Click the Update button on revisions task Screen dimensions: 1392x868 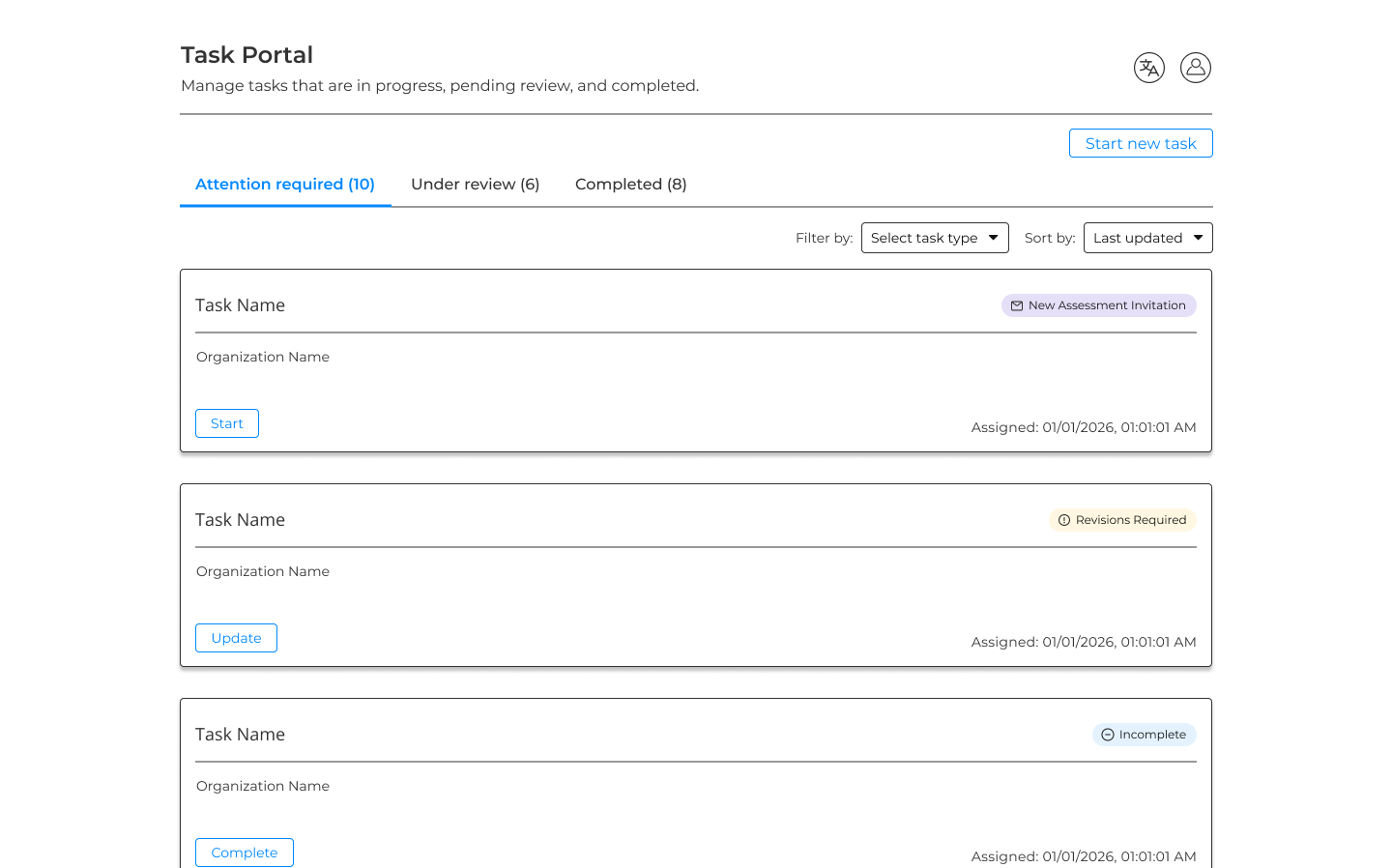tap(236, 638)
